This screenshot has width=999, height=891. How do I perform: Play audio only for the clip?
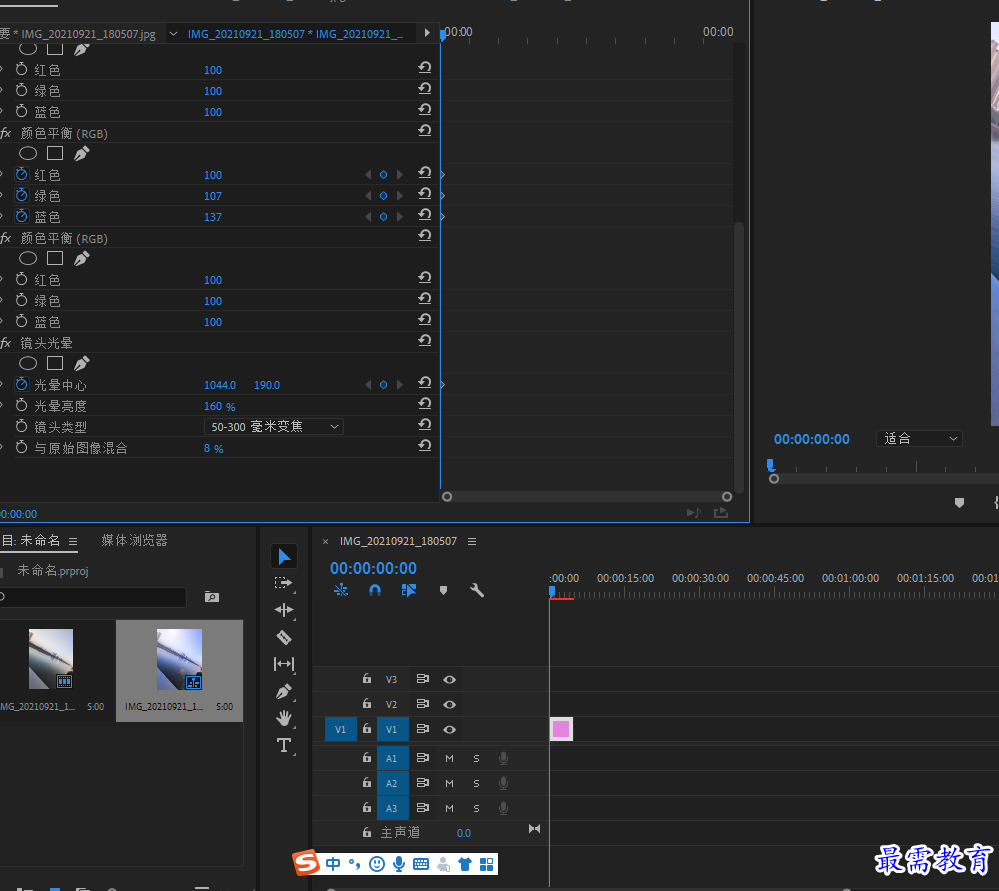pos(694,513)
